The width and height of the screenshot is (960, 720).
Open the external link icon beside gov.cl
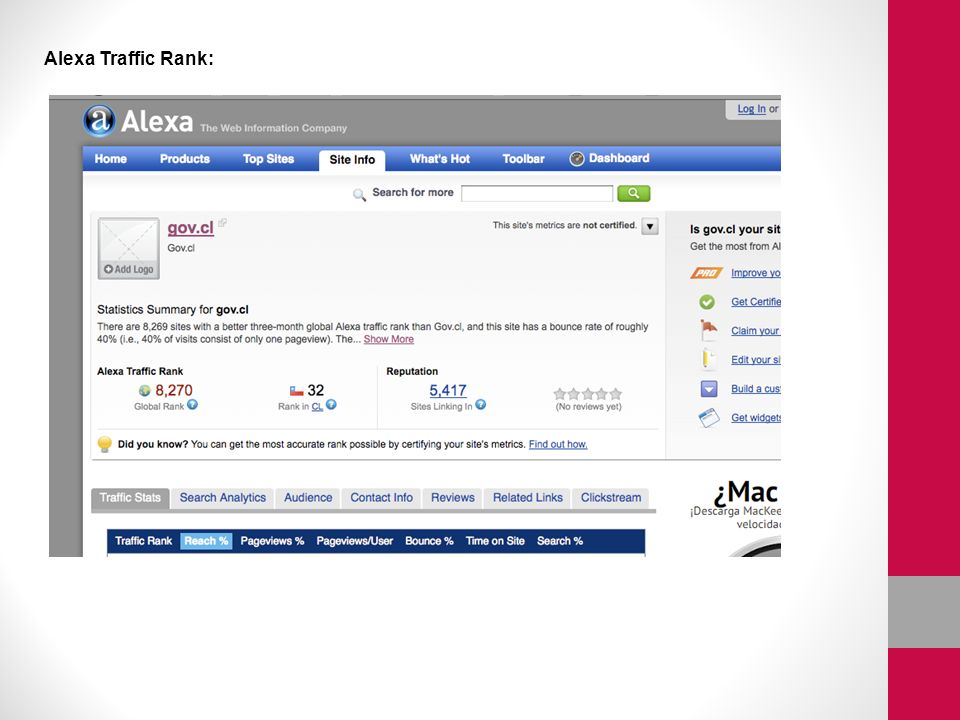(x=222, y=223)
